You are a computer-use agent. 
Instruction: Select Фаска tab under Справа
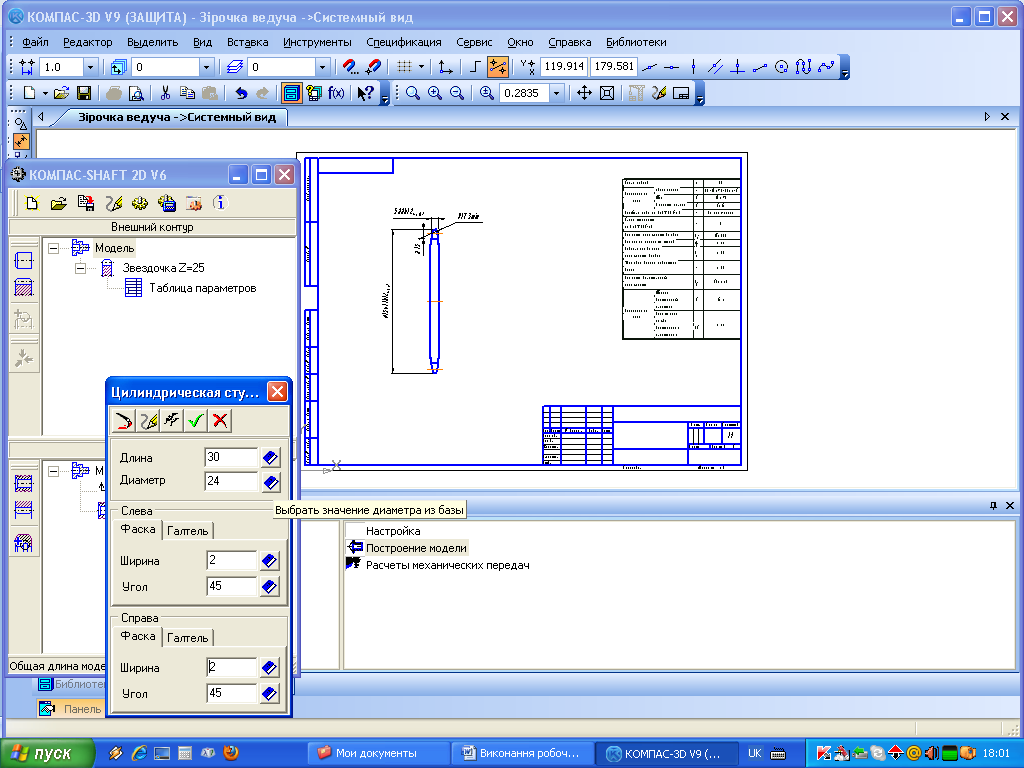tap(138, 636)
